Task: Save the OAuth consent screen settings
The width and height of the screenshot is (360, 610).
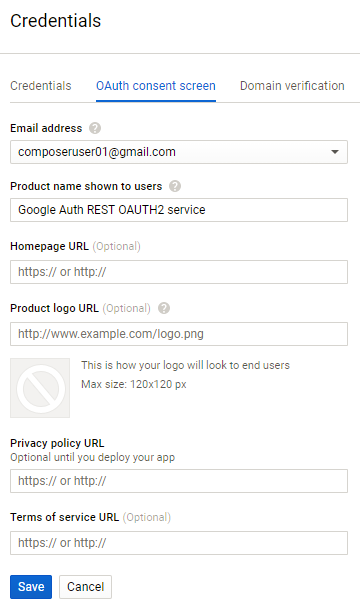Action: pos(31,587)
